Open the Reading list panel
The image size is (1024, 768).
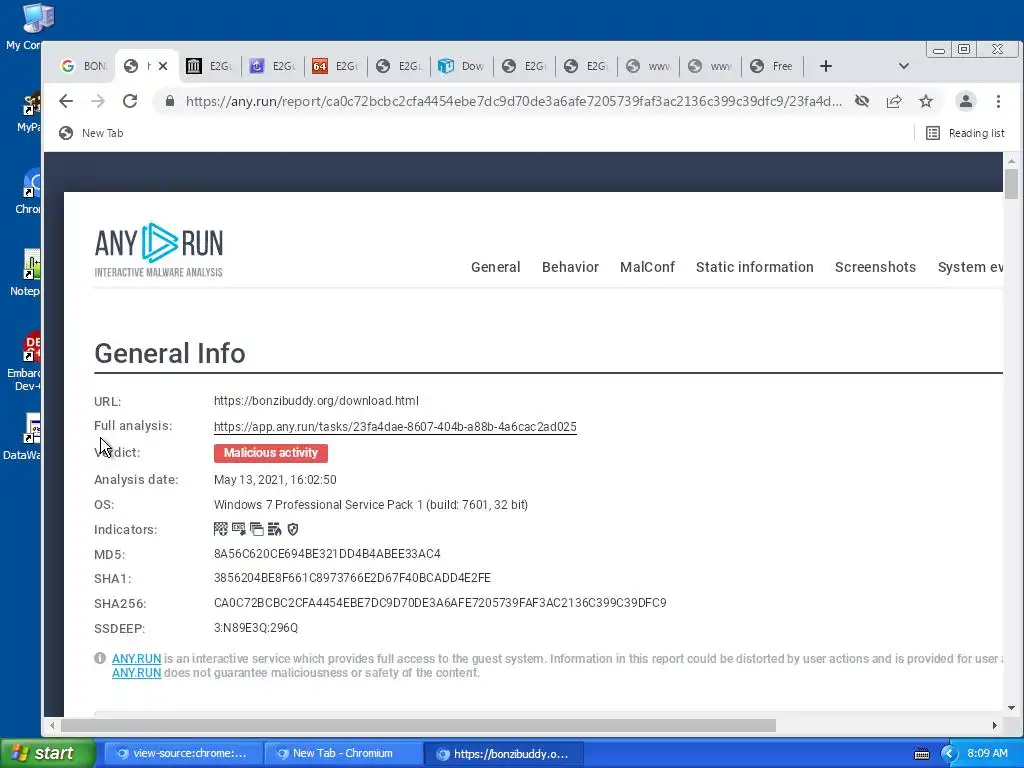tap(965, 133)
